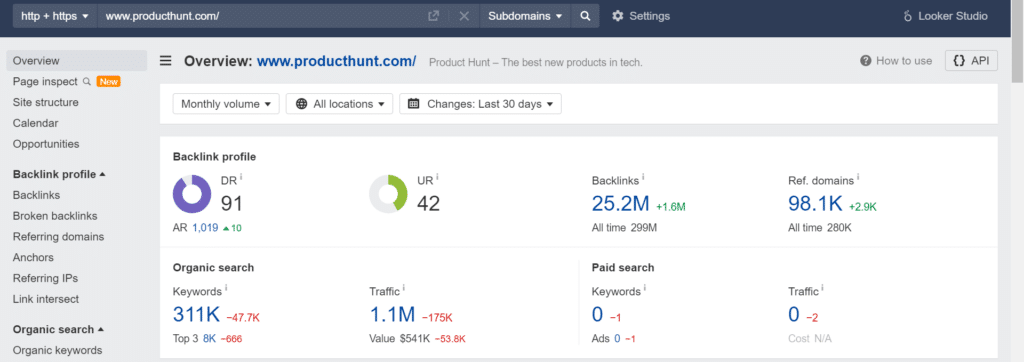This screenshot has width=1024, height=362.
Task: Click info icon beside Organic Keywords
Action: point(226,288)
